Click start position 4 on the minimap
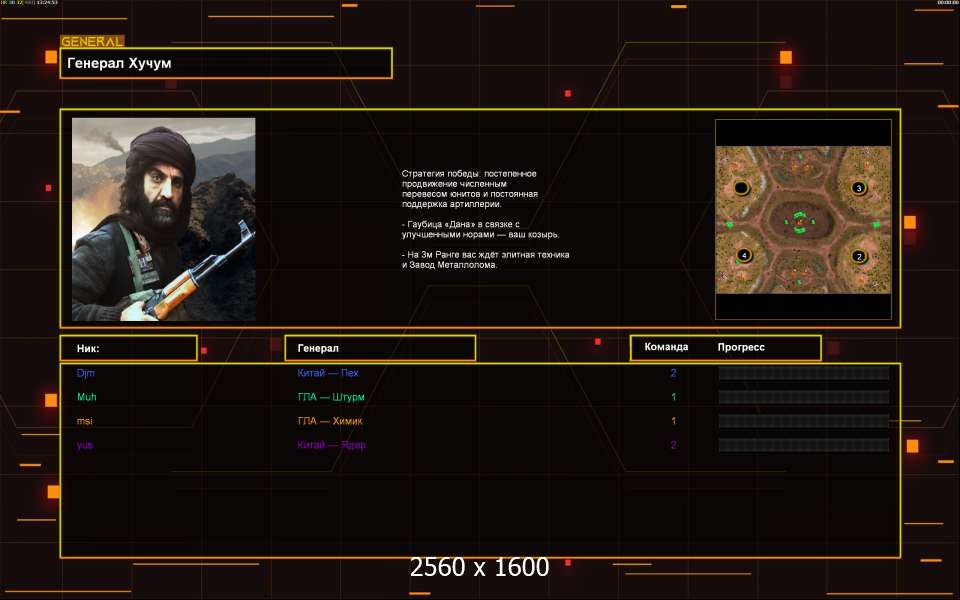Viewport: 960px width, 600px height. (x=743, y=256)
